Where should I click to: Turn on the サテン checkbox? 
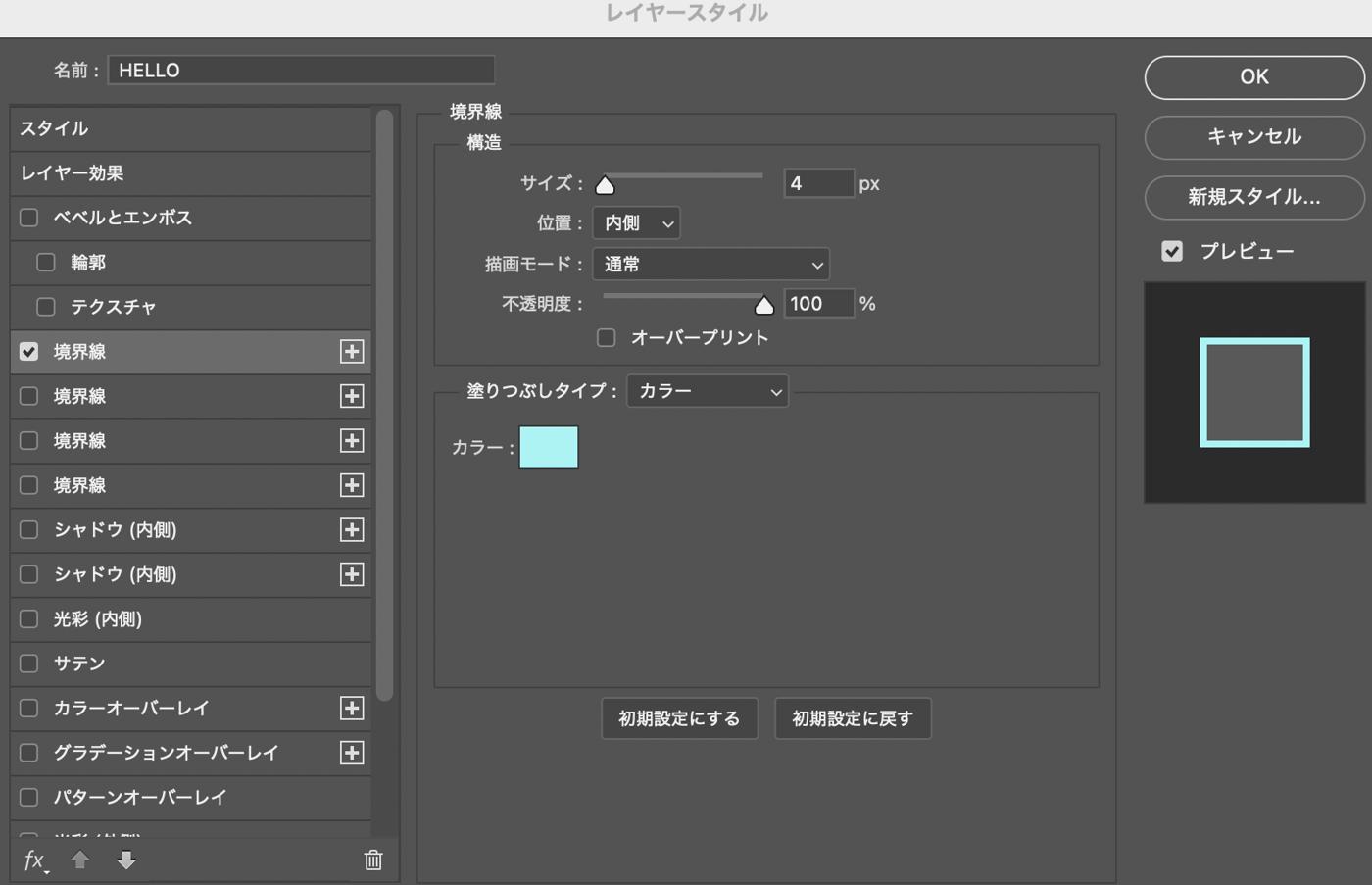tap(29, 664)
